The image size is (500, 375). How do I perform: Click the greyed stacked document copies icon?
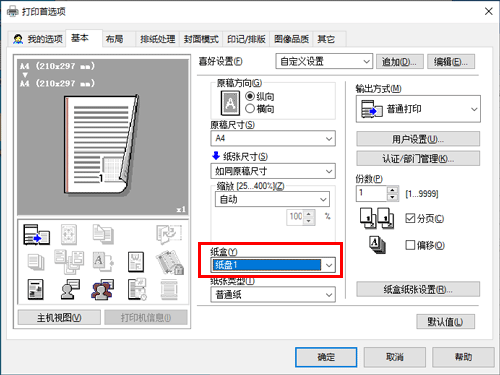click(103, 234)
